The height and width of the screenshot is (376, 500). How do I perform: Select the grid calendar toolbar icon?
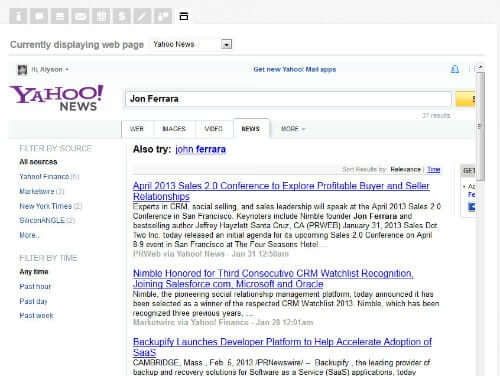[x=101, y=16]
